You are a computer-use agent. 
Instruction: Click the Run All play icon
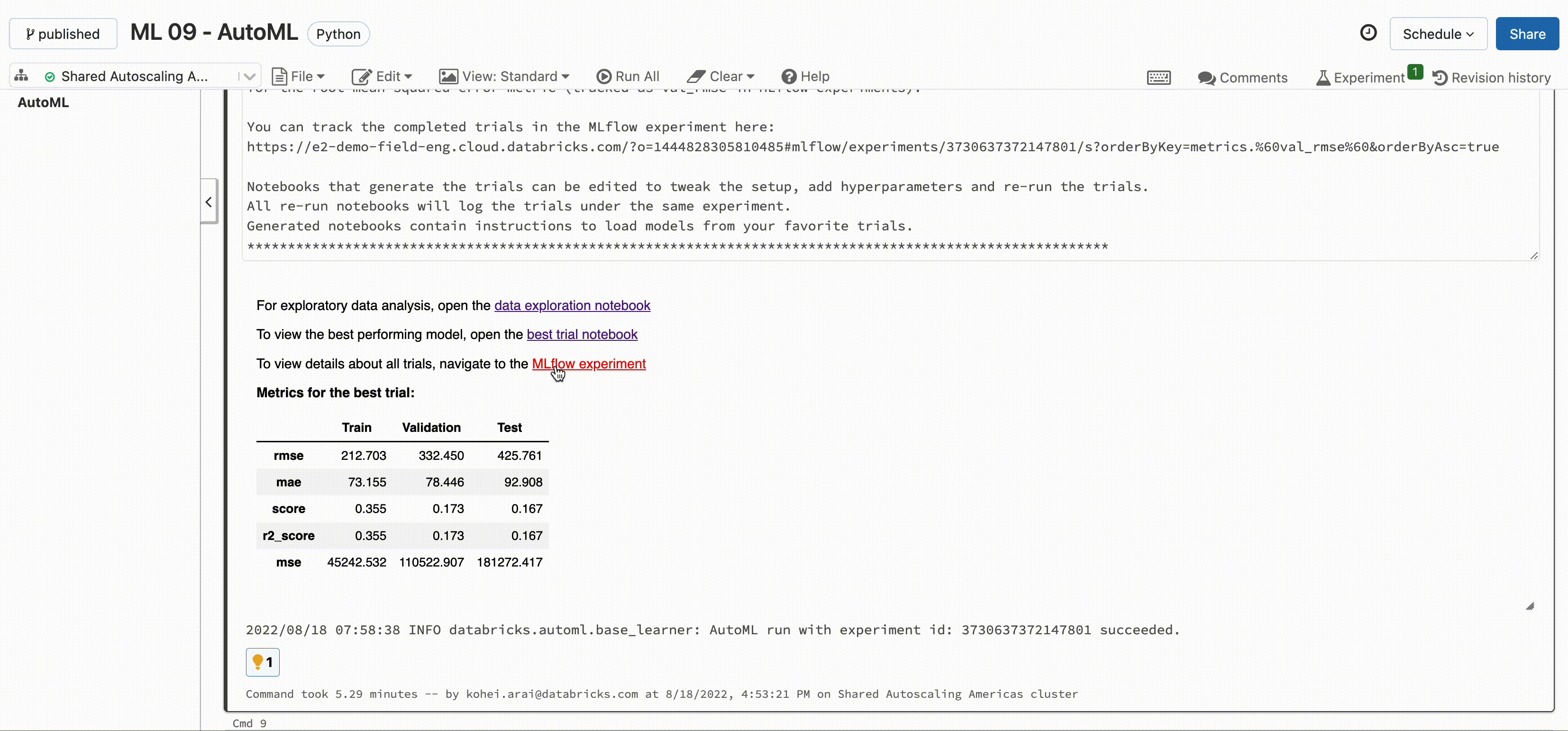603,76
